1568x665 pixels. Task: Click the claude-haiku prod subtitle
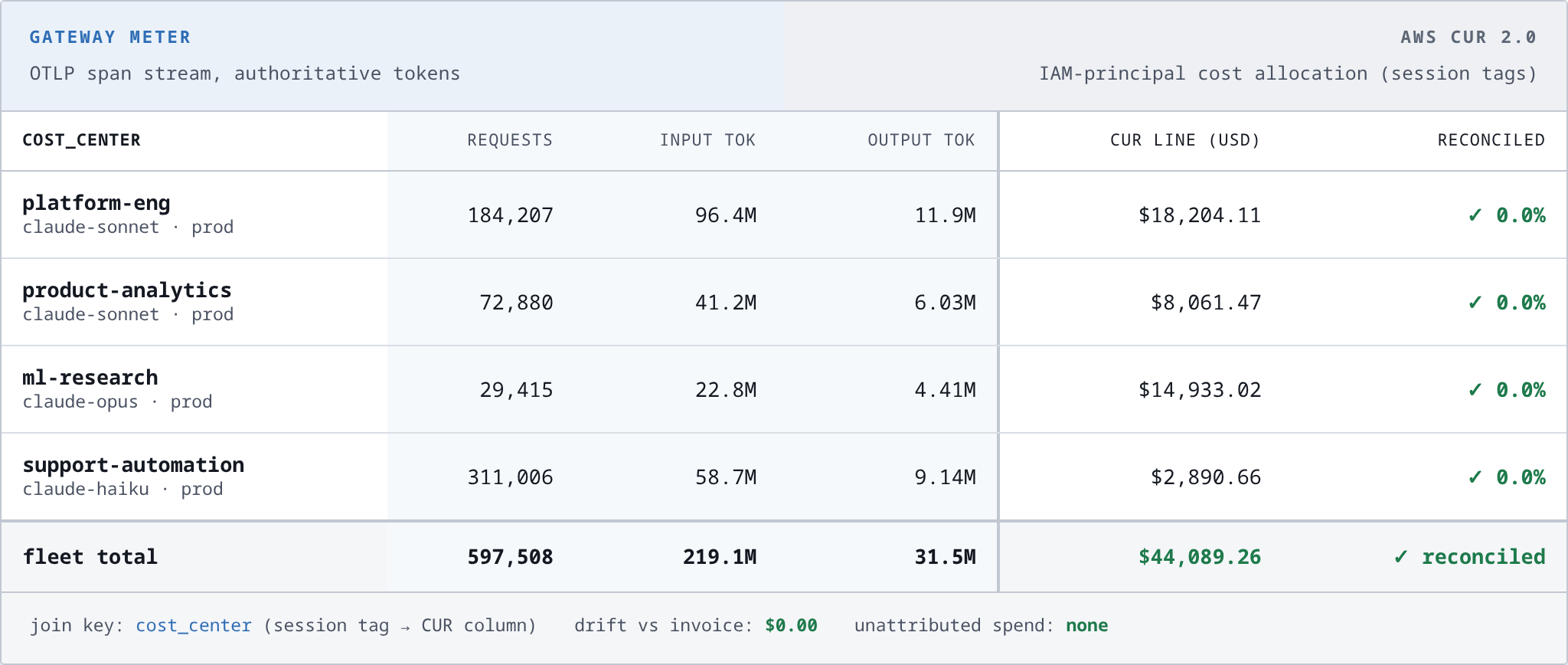click(x=122, y=490)
